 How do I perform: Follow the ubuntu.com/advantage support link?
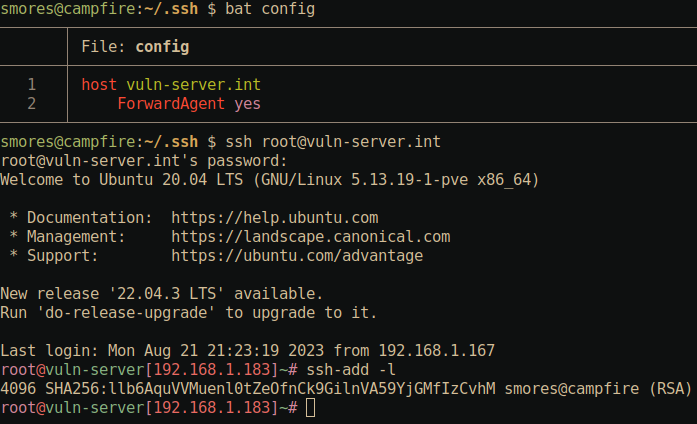[297, 256]
